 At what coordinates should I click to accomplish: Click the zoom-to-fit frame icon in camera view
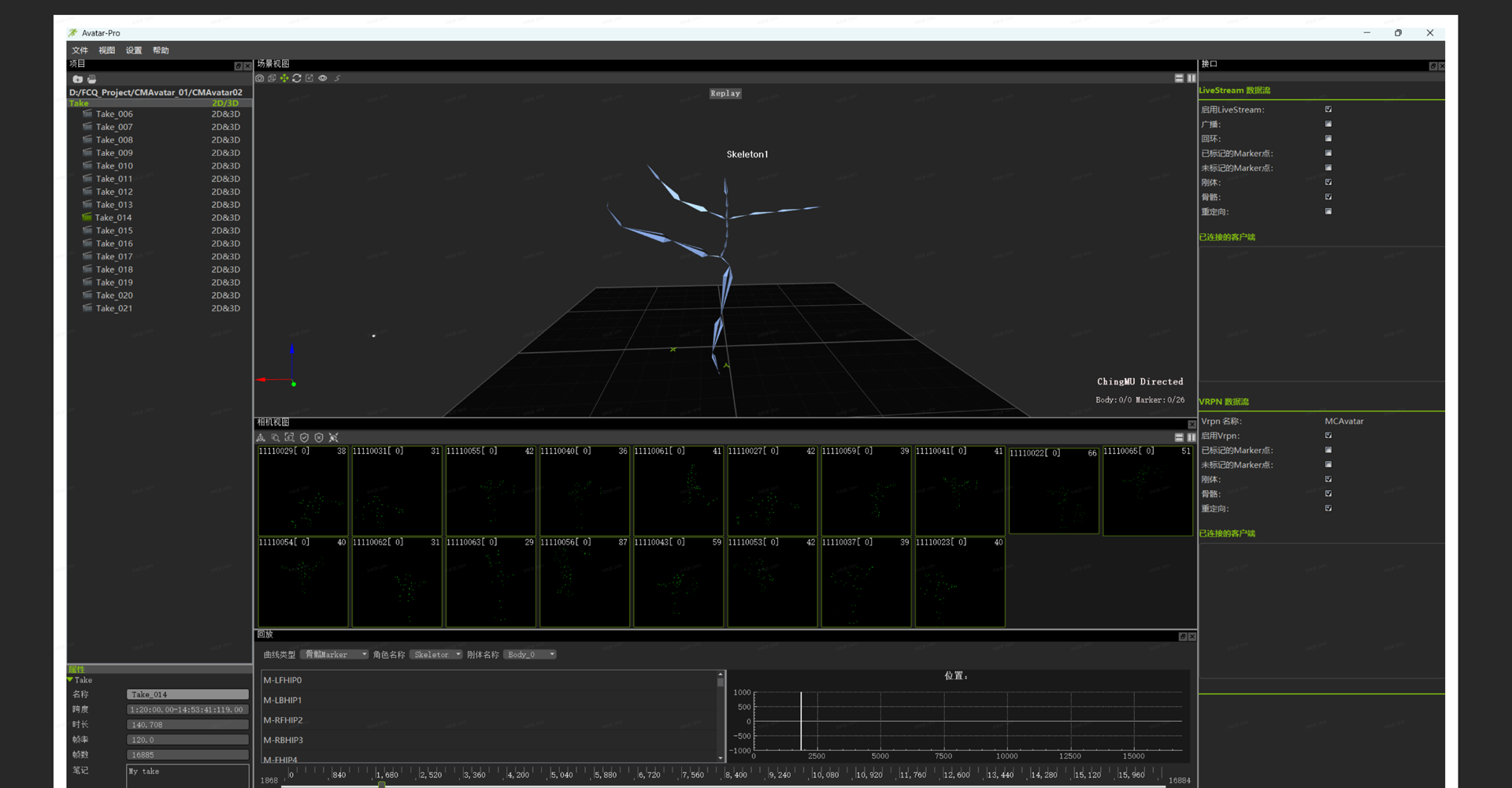tap(289, 438)
